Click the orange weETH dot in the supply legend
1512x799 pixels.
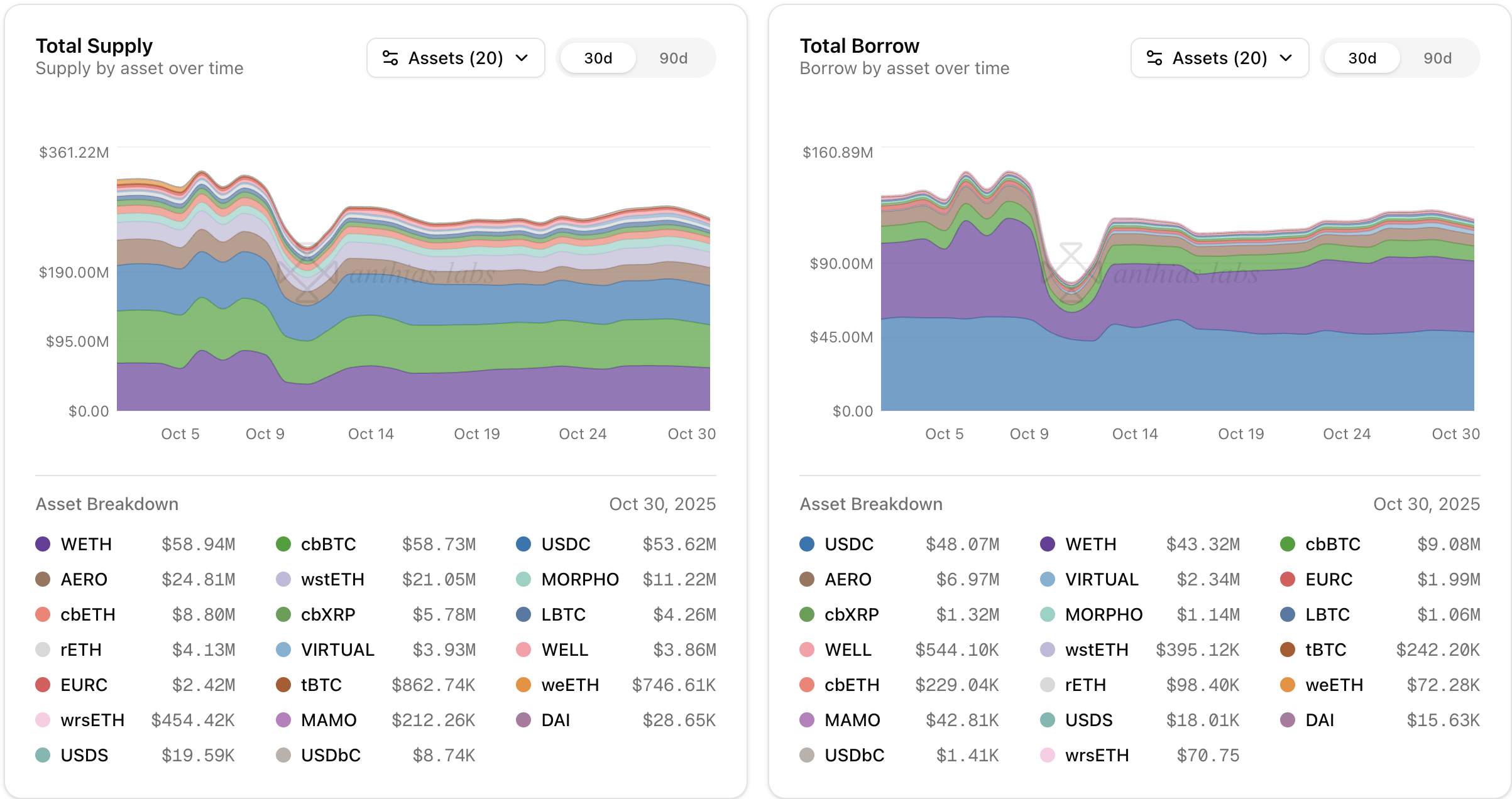(523, 685)
